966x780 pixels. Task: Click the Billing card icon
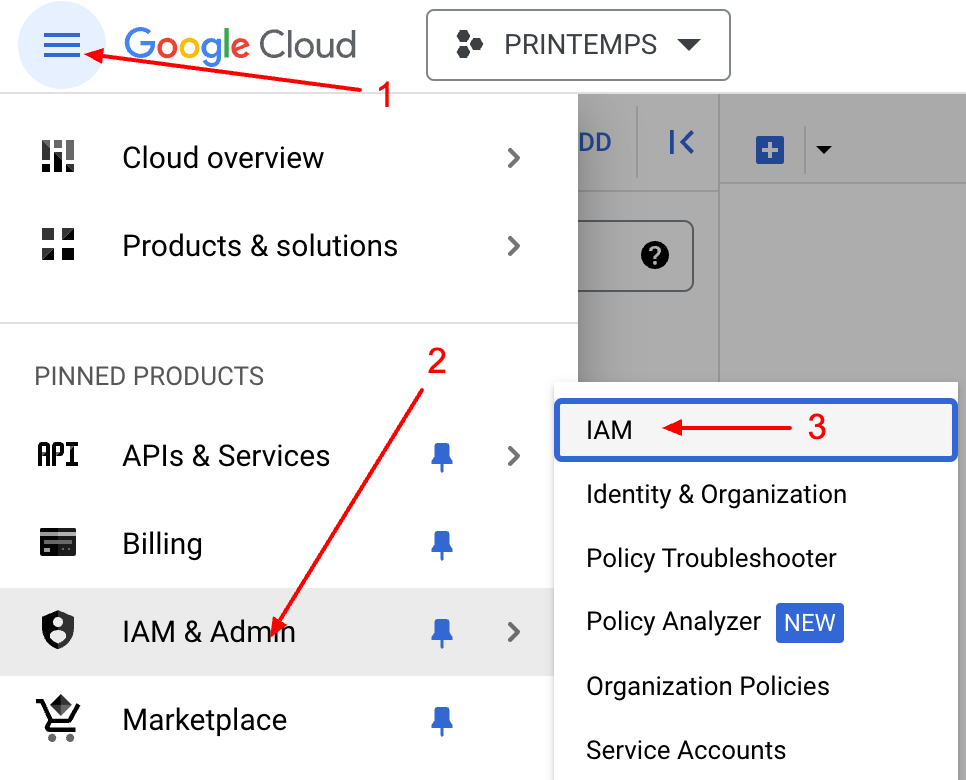[57, 543]
